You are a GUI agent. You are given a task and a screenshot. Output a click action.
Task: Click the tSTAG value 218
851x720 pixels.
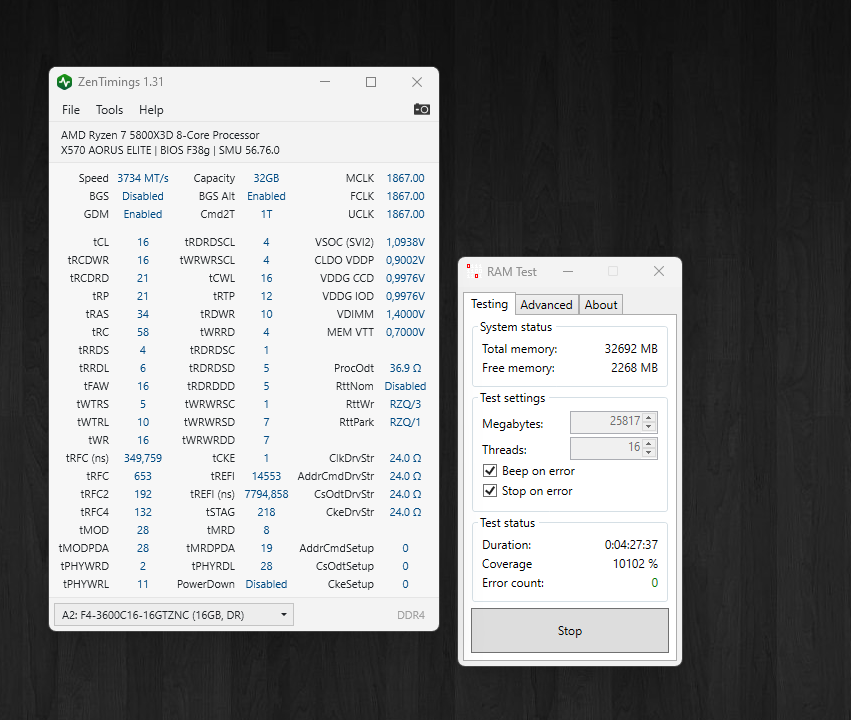[266, 512]
